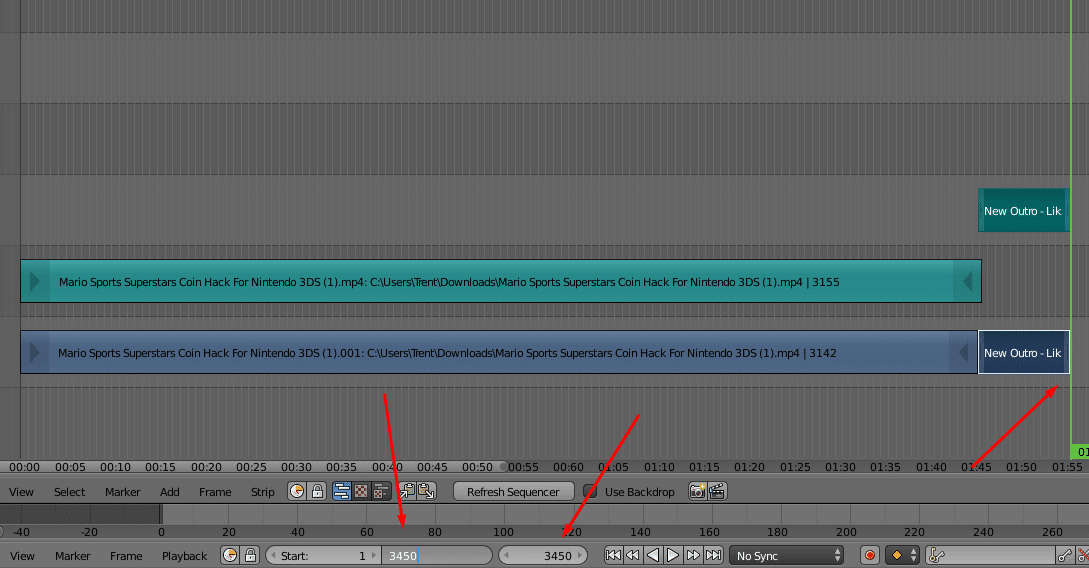The width and height of the screenshot is (1089, 568).
Task: Grab right handle of teal Mario strip
Action: [967, 281]
